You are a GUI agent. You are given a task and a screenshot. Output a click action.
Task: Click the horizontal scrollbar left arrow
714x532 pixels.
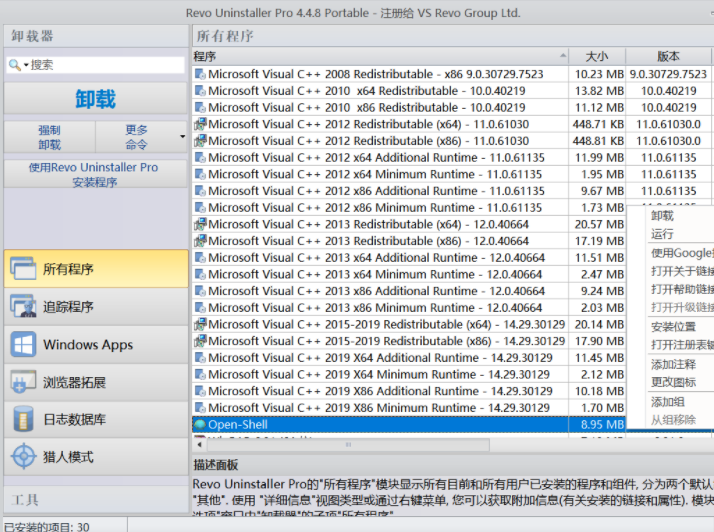[199, 445]
